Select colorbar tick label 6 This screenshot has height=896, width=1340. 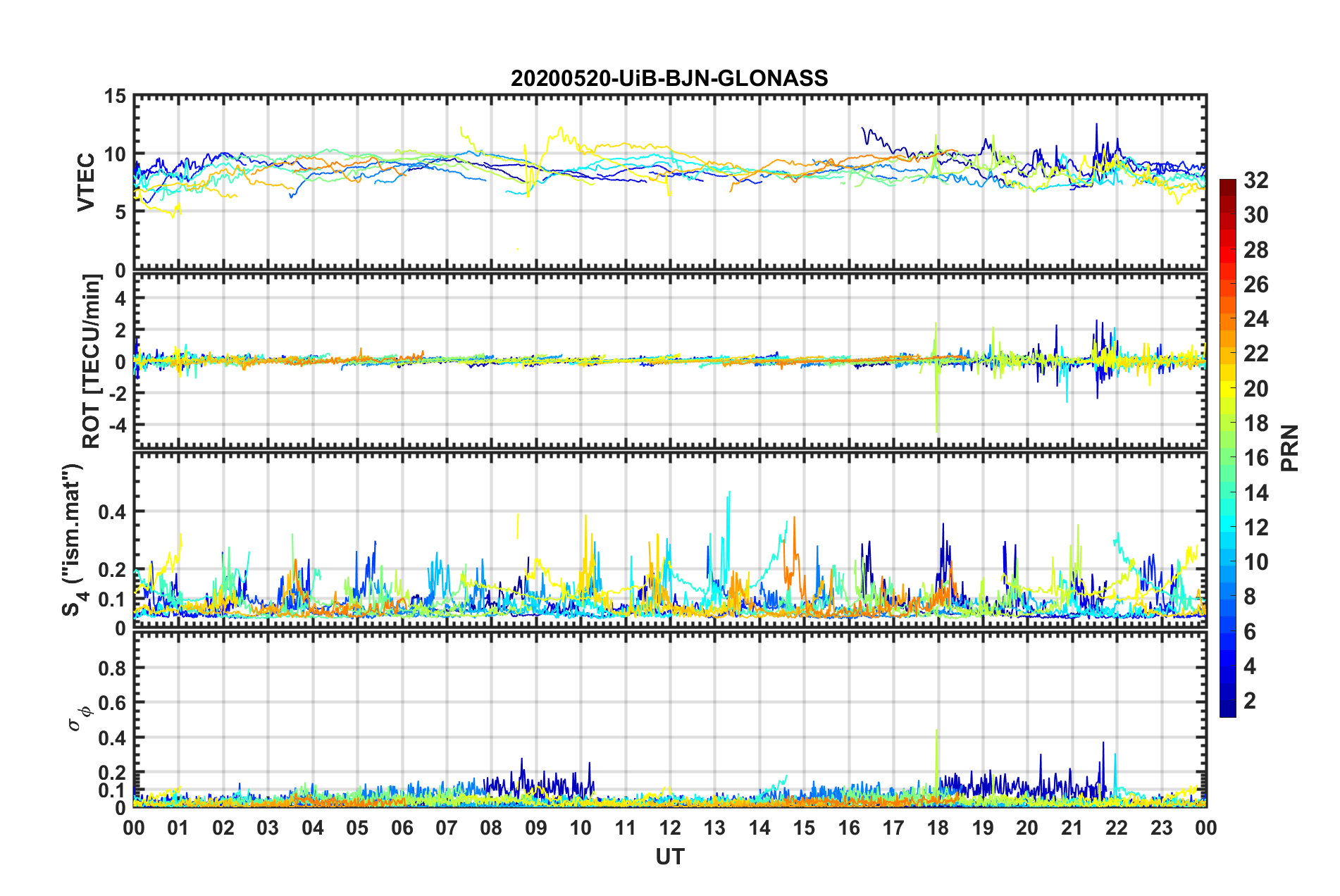coord(1250,632)
